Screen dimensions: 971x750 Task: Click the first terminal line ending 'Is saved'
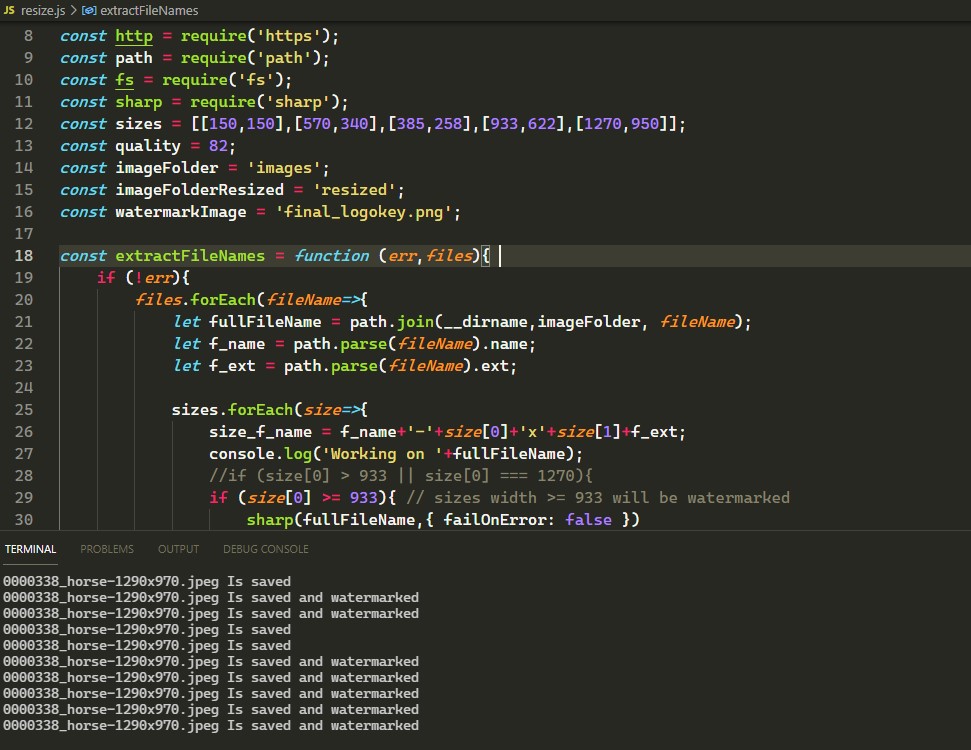click(x=147, y=582)
